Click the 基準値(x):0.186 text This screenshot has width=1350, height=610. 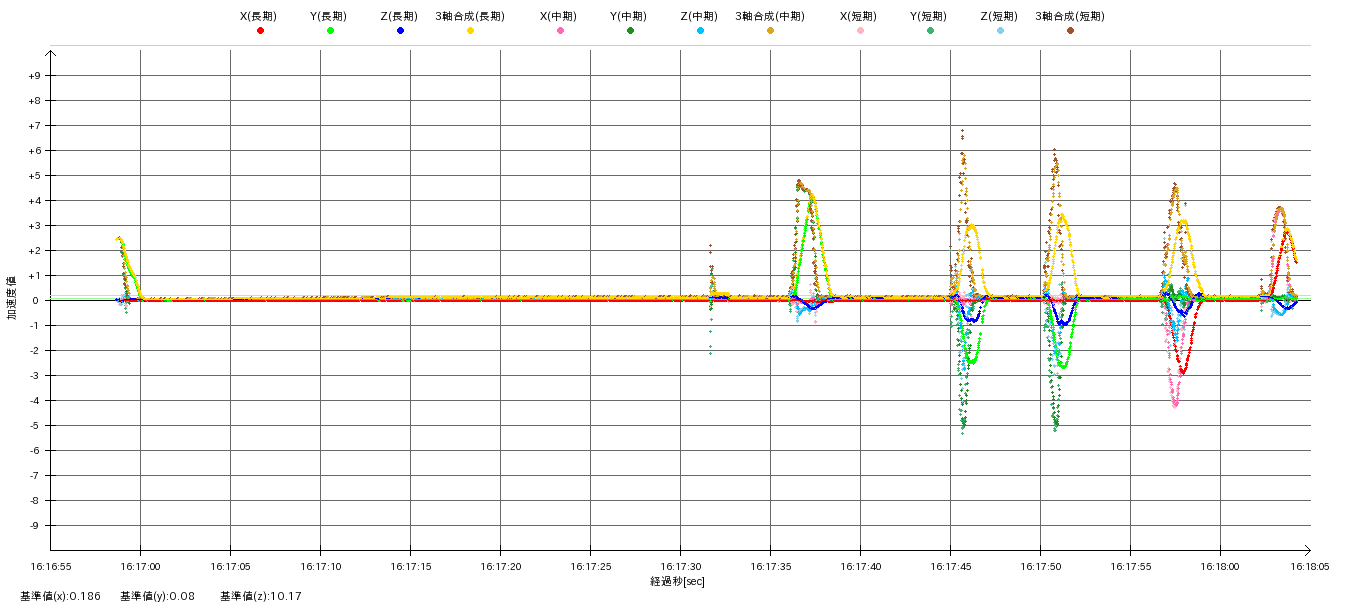(60, 597)
